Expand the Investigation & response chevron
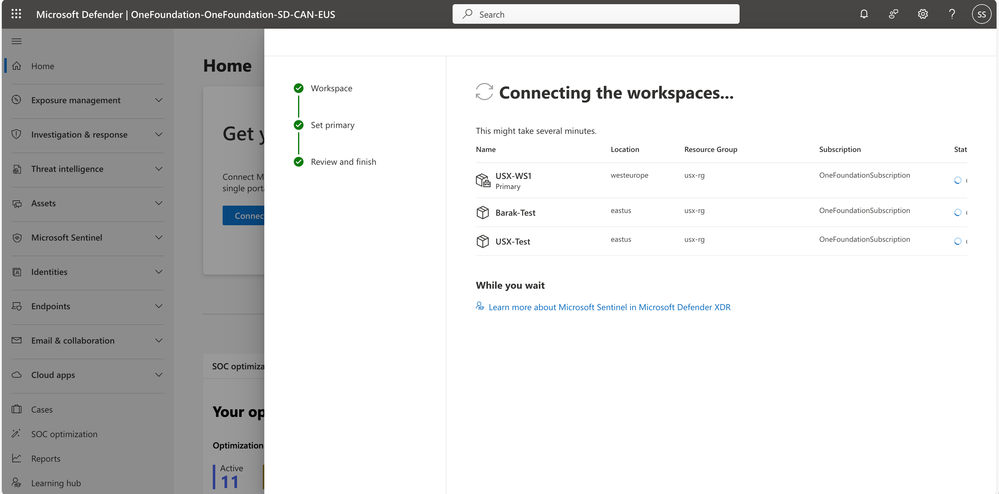Viewport: 999px width, 494px height. 159,134
